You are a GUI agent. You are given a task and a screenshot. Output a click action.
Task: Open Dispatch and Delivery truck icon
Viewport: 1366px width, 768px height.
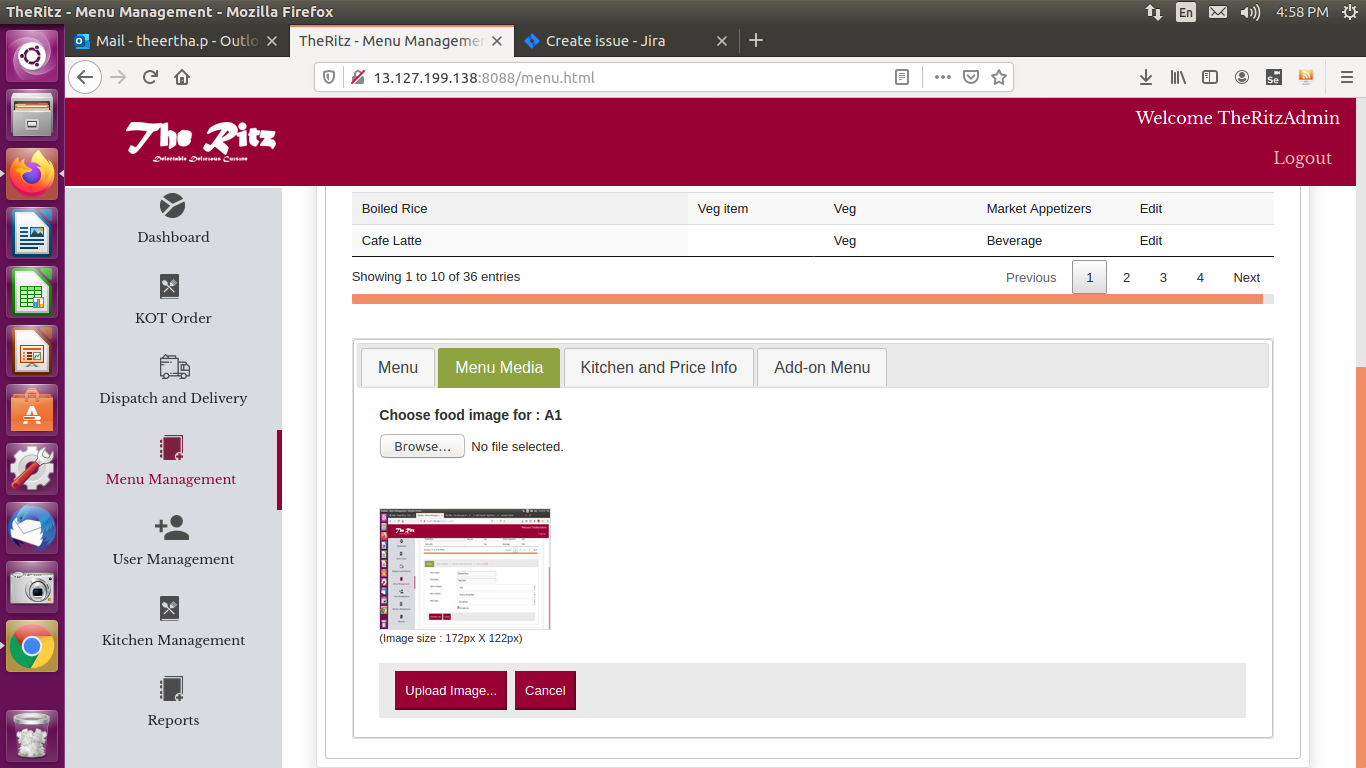coord(173,367)
